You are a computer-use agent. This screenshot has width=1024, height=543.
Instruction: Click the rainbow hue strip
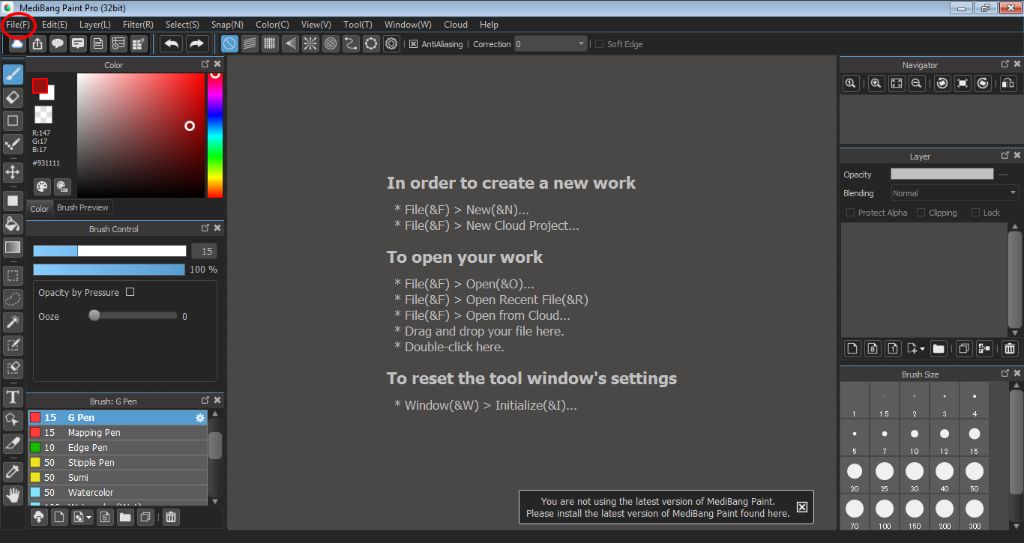(x=215, y=135)
